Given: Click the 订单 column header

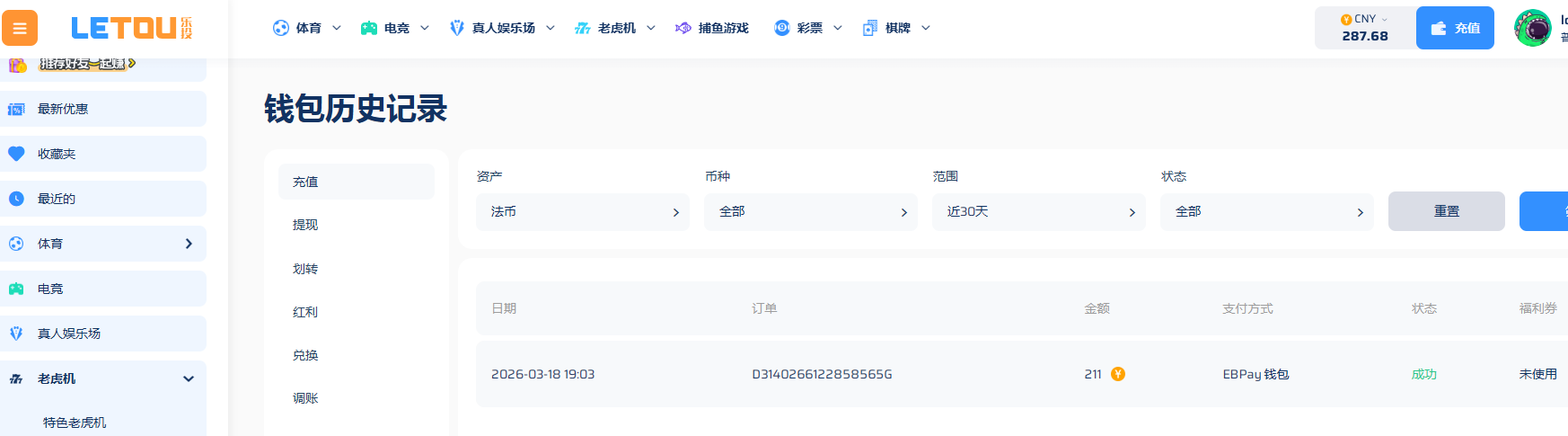Looking at the screenshot, I should click(x=764, y=308).
